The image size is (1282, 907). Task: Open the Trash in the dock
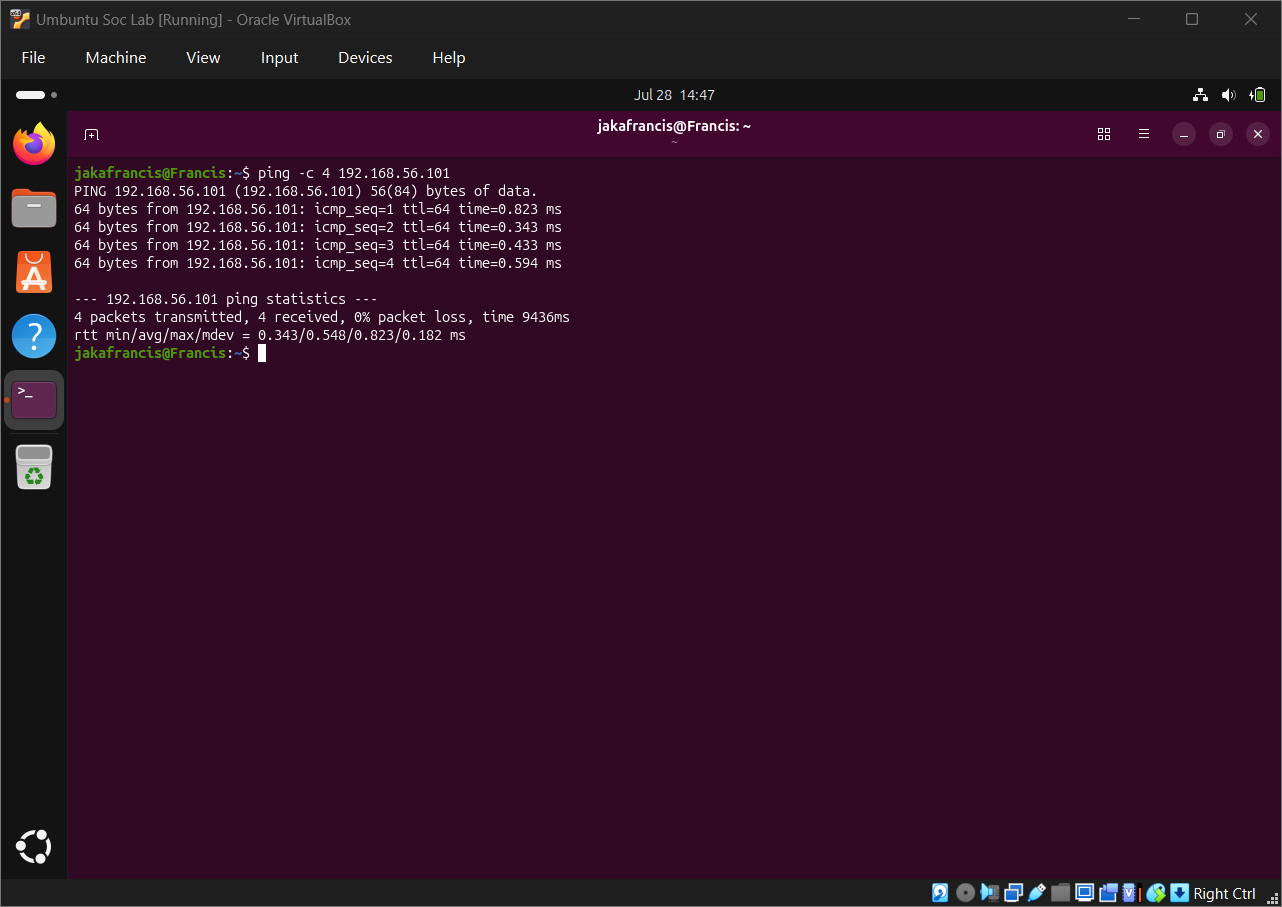[34, 467]
